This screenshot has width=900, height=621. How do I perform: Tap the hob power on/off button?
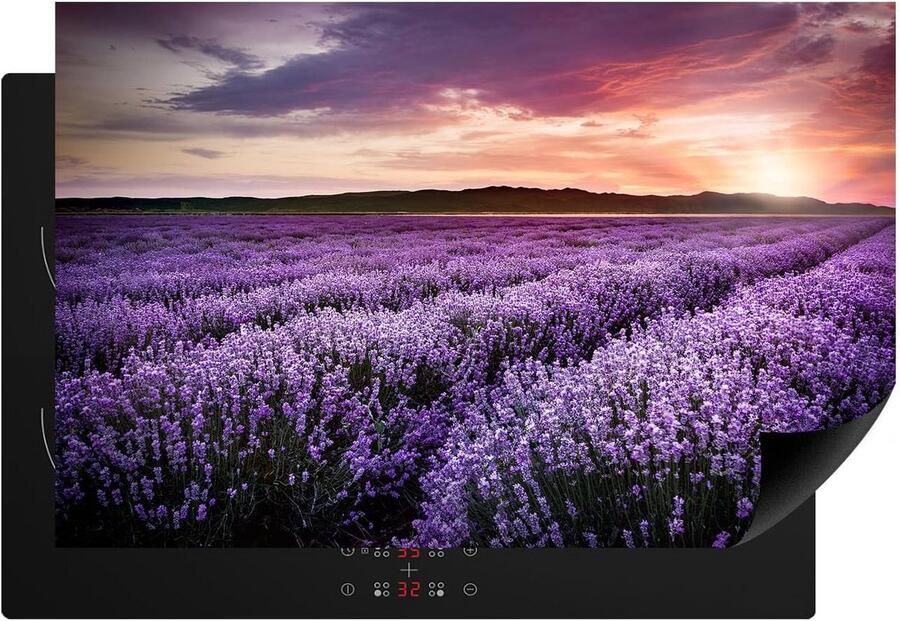click(347, 589)
